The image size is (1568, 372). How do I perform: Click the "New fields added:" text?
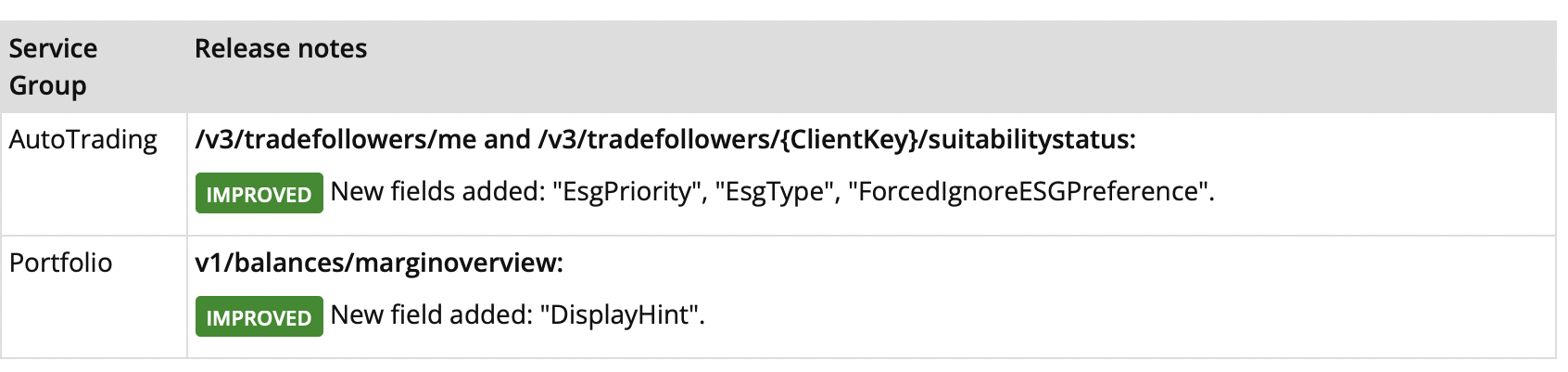(x=438, y=192)
